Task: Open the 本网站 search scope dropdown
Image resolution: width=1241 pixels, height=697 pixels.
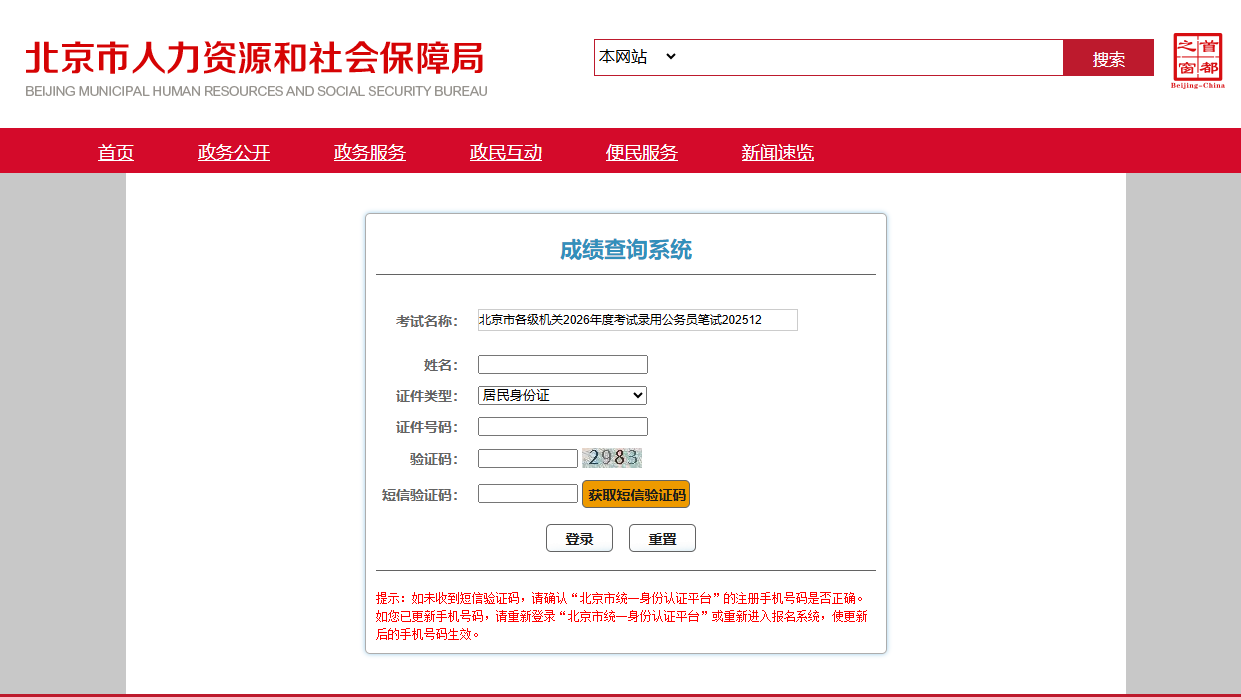Action: 638,57
